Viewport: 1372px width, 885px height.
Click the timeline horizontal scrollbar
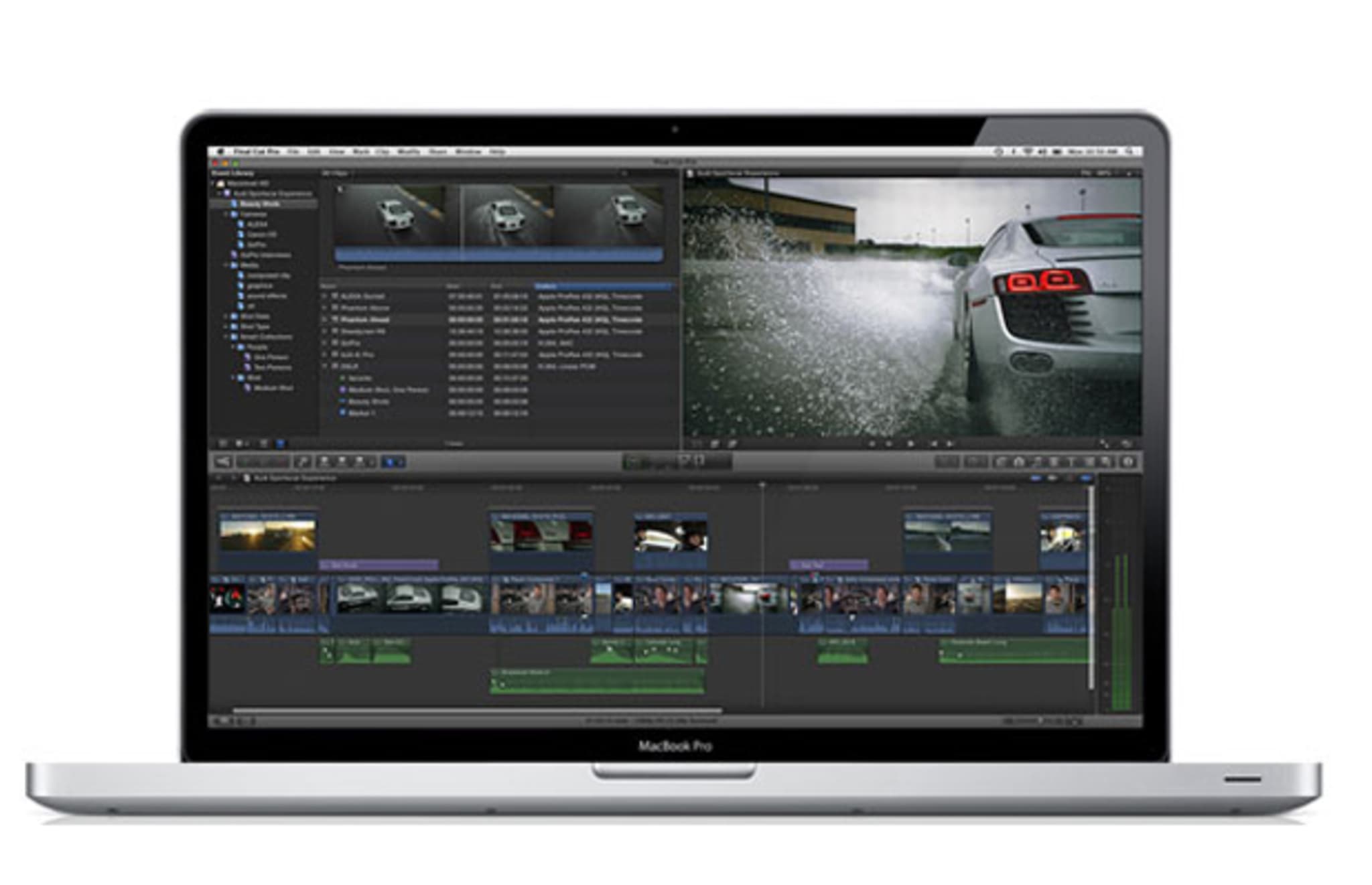pyautogui.click(x=477, y=709)
